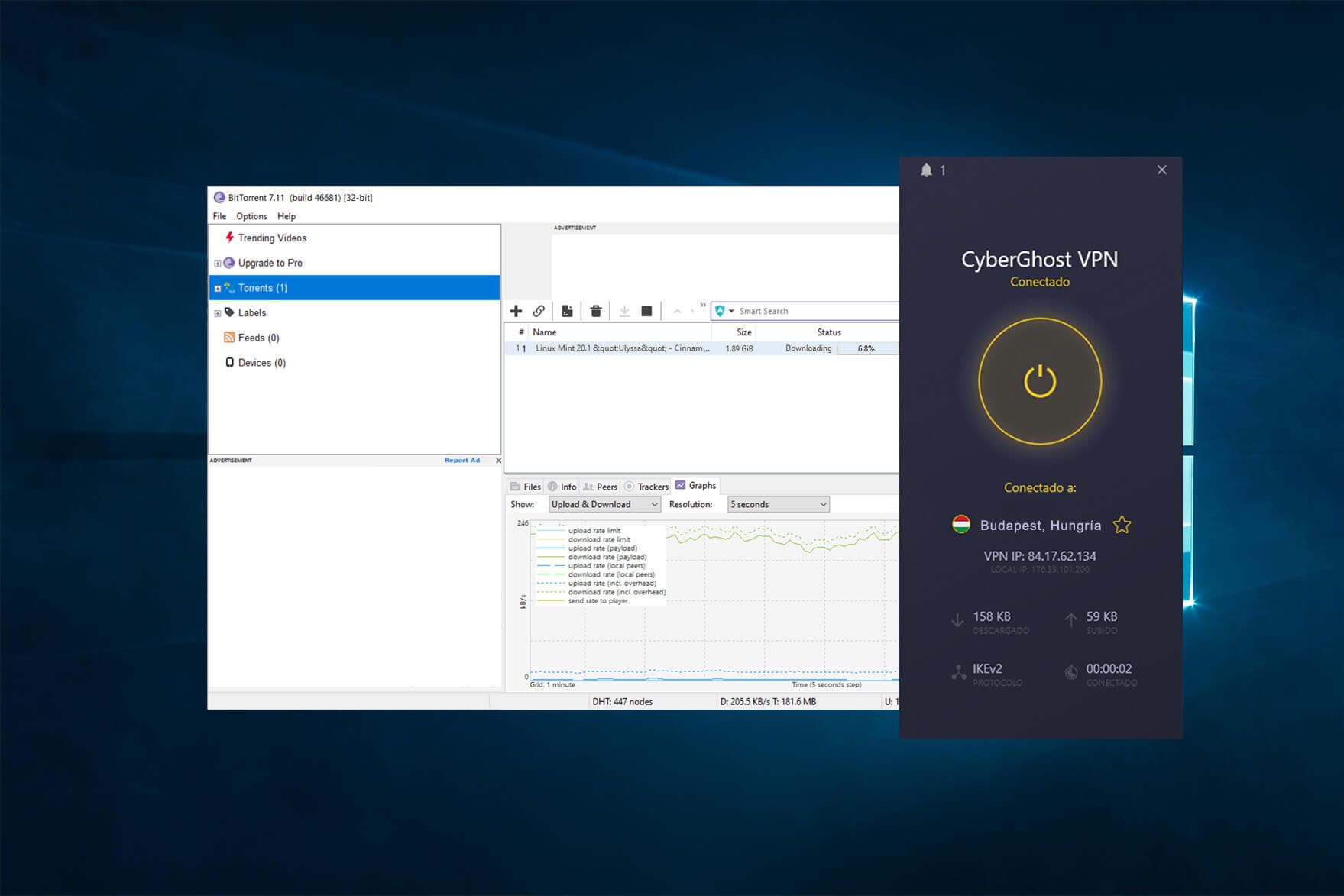Click the Add Torrent from URL link icon

pos(539,311)
